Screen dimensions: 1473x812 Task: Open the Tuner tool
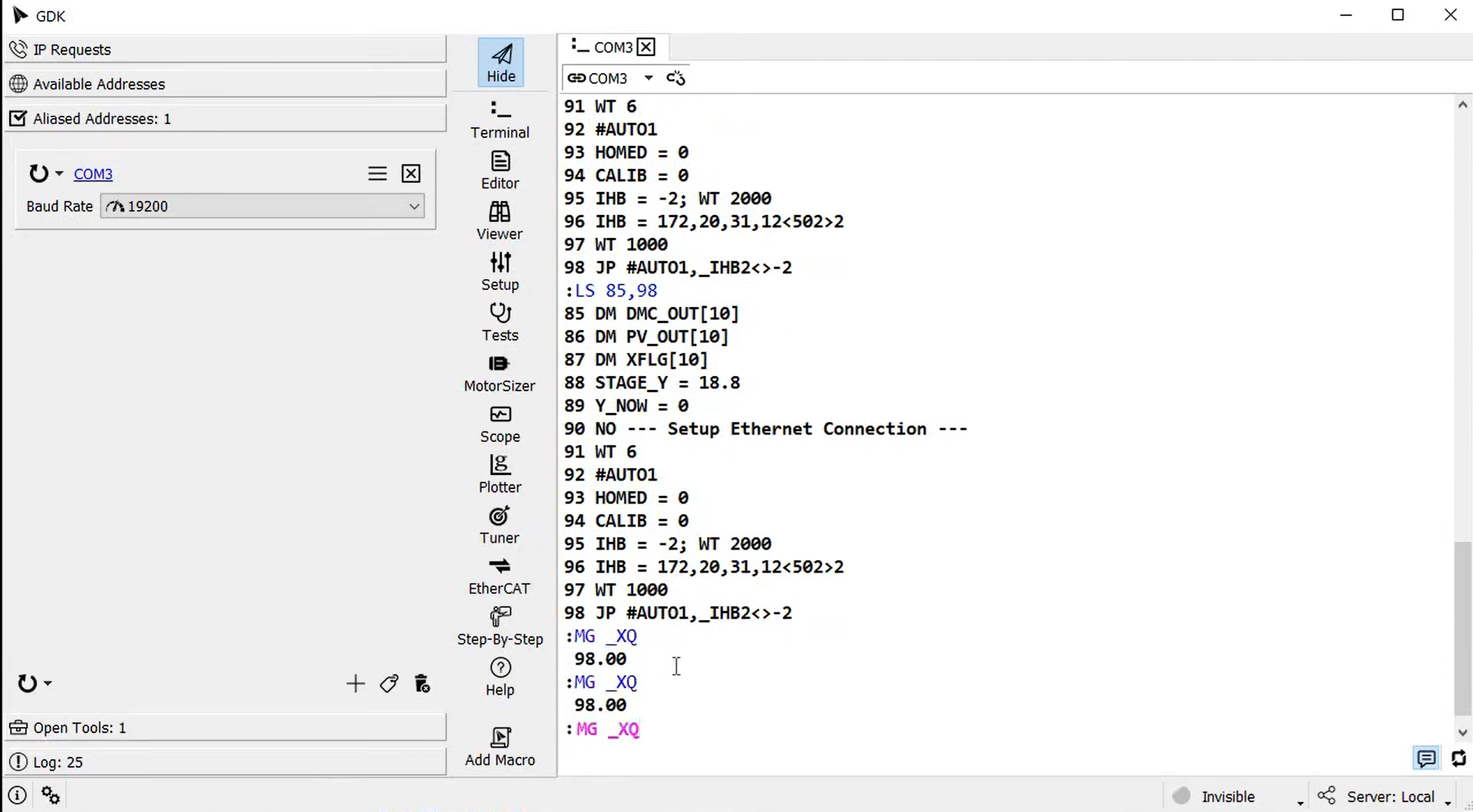coord(500,525)
